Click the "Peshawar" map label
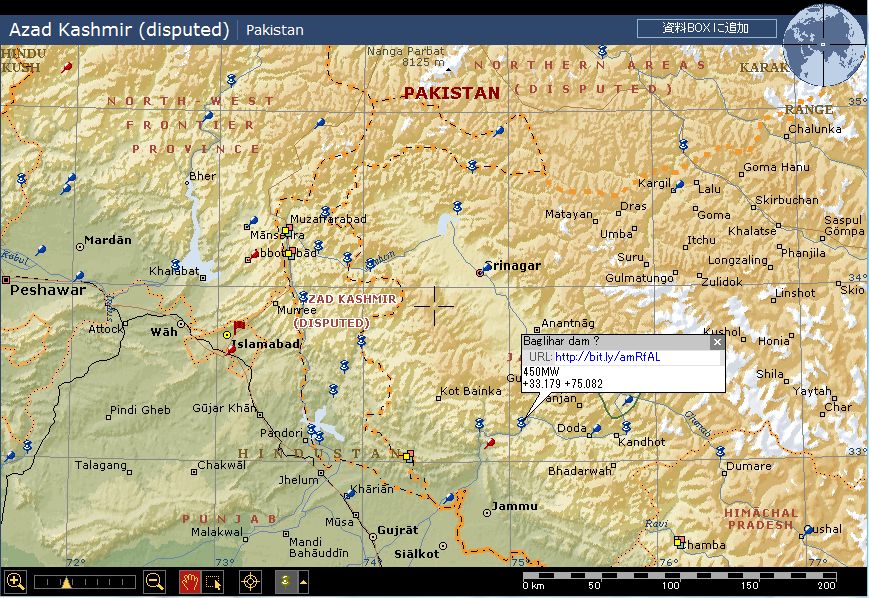The height and width of the screenshot is (598, 869). point(48,290)
